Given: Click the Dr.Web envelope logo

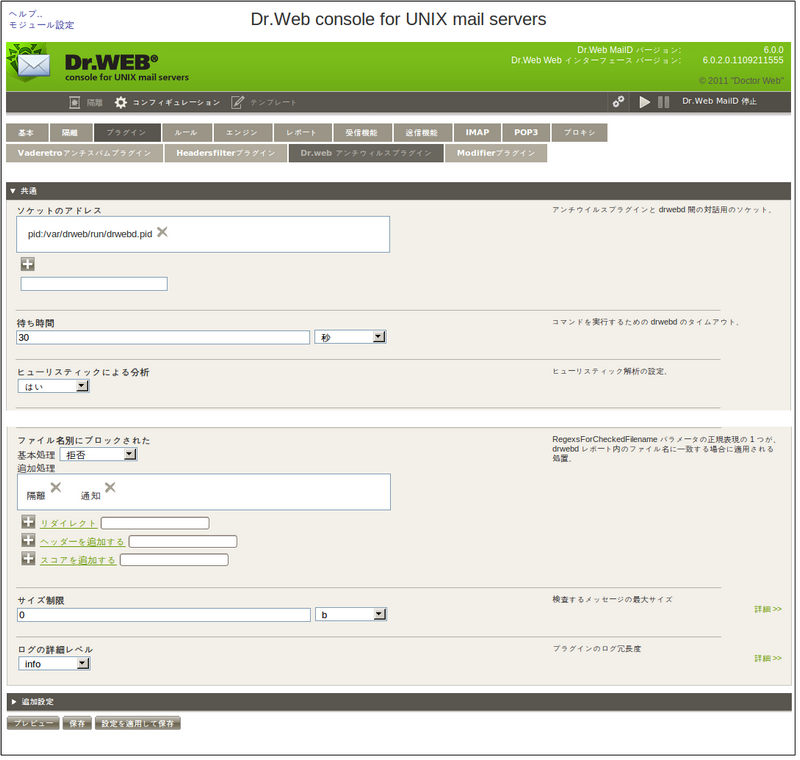Looking at the screenshot, I should [x=29, y=63].
